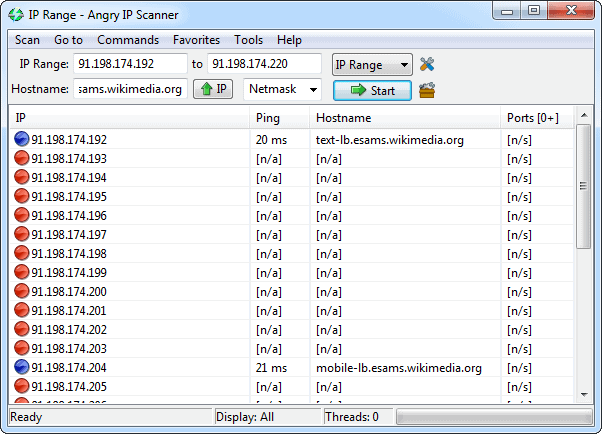Click ping [n/a] cell for 91.198.174.193
602x434 pixels.
click(x=269, y=159)
